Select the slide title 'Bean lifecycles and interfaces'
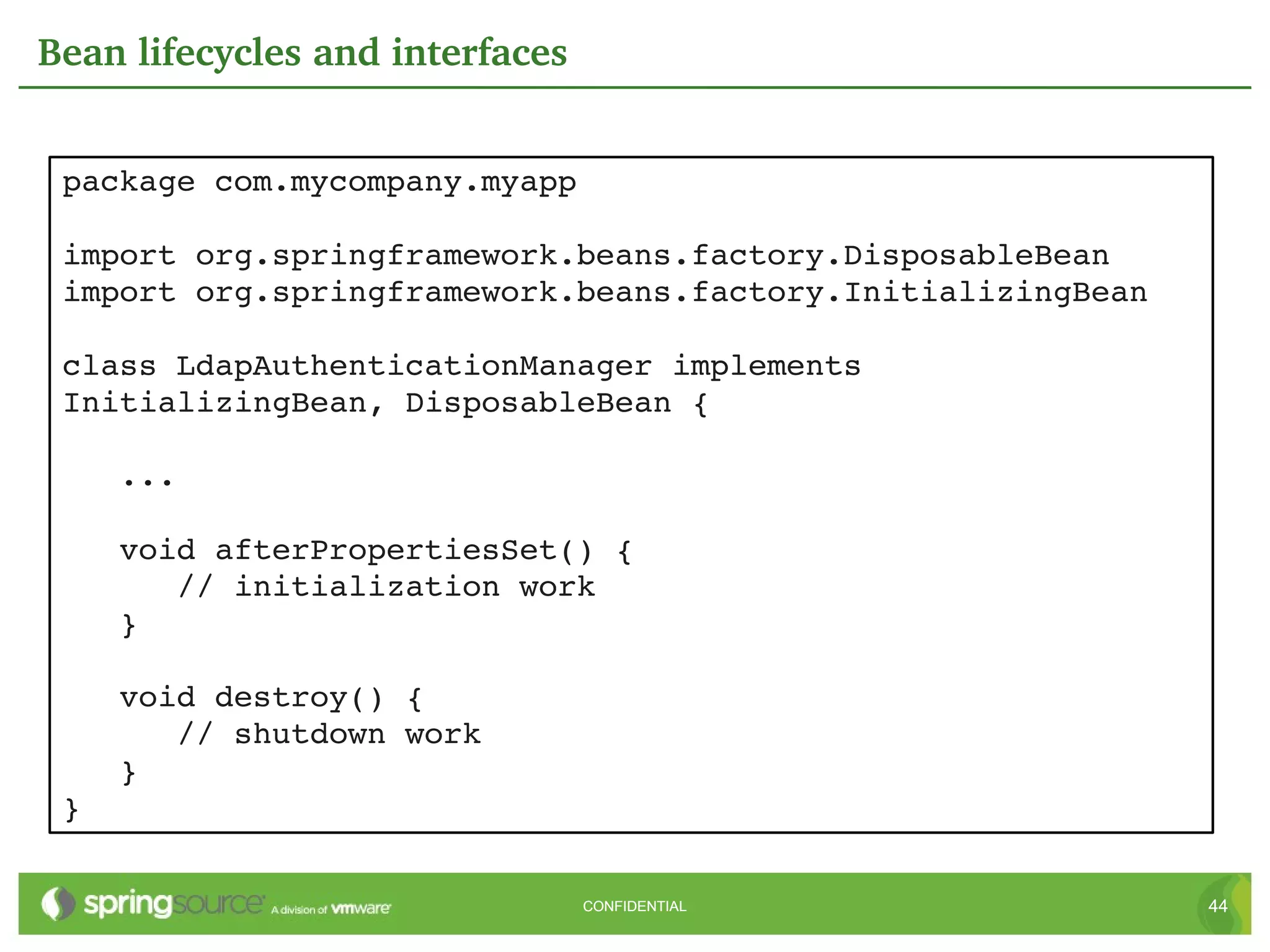The height and width of the screenshot is (952, 1270). point(302,52)
